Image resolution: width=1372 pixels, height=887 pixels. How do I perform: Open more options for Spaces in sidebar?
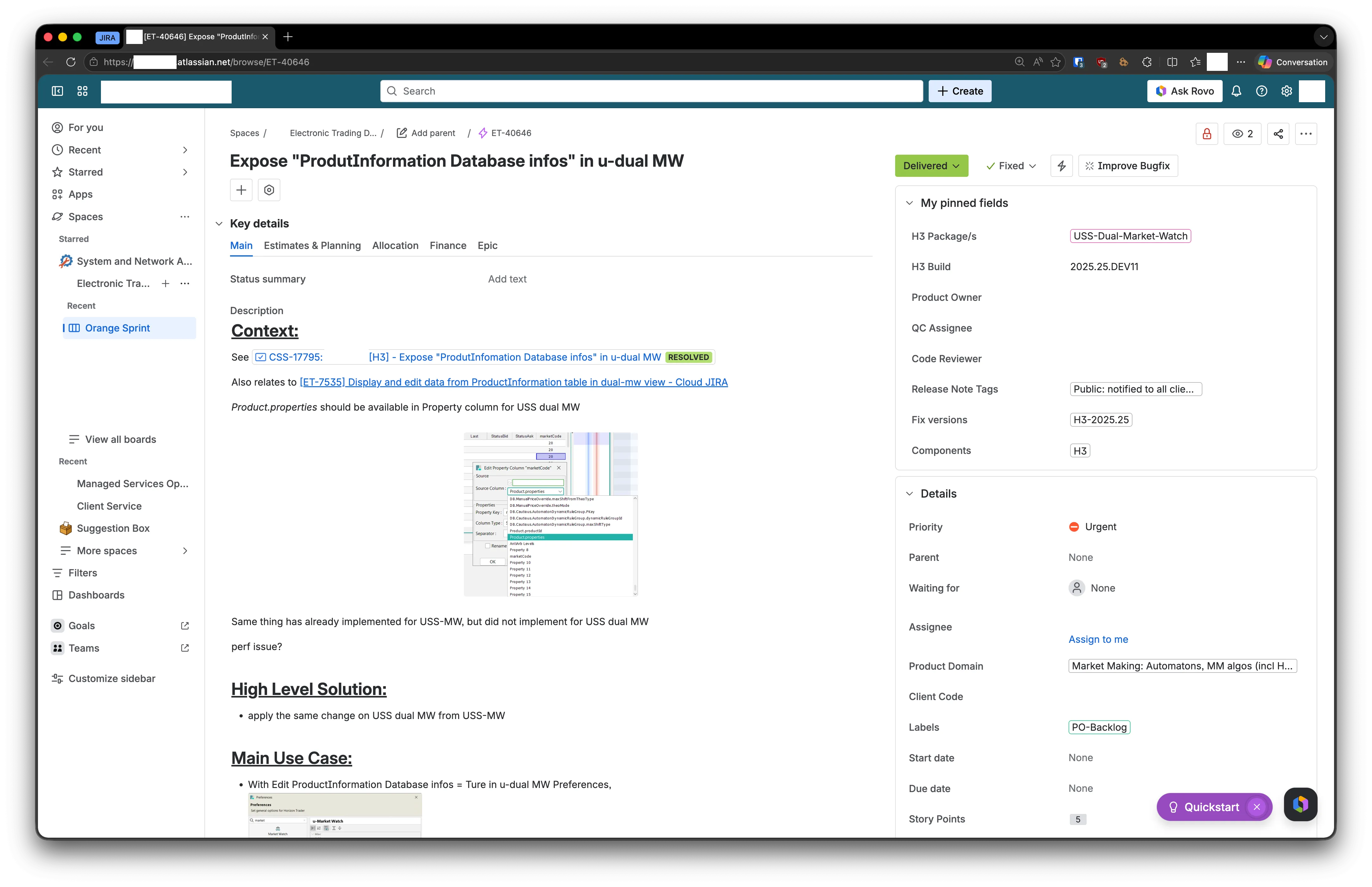coord(185,217)
